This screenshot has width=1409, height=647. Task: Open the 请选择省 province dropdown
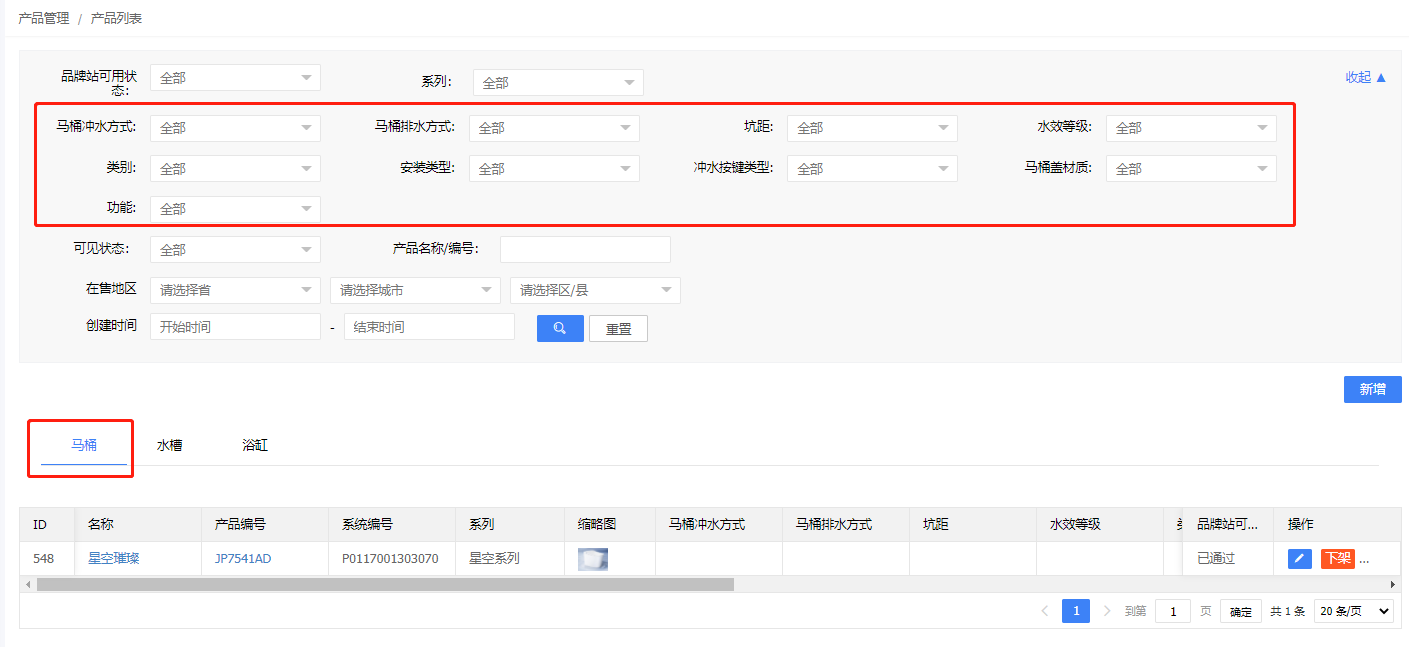(235, 290)
